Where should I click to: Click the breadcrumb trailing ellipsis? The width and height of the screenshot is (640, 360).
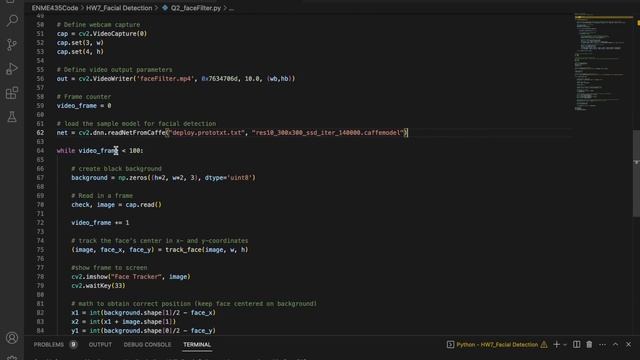coord(231,8)
